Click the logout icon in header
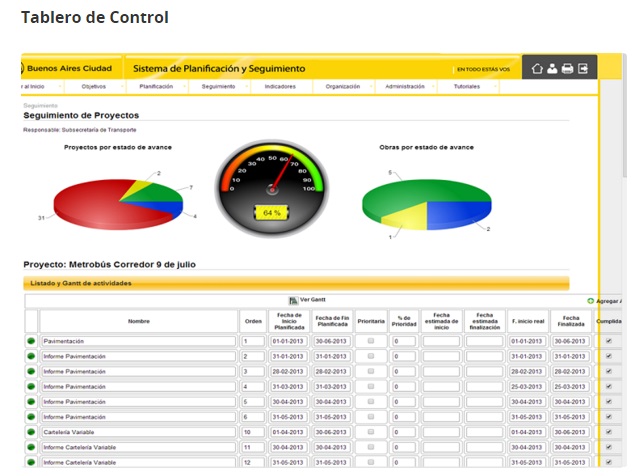Viewport: 641px width, 476px height. 583,69
